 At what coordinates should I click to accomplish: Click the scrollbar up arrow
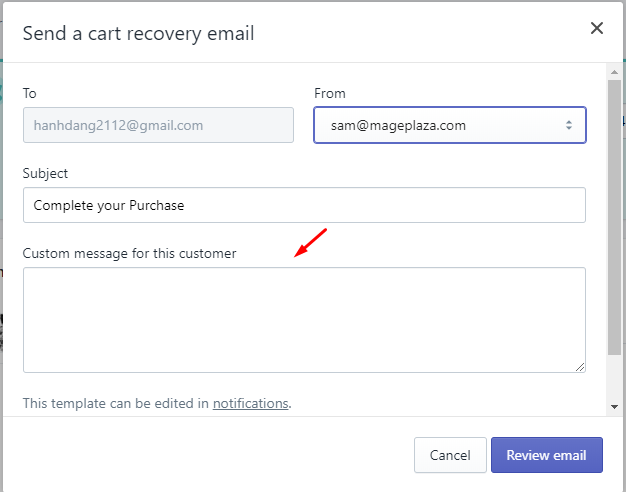pos(614,72)
